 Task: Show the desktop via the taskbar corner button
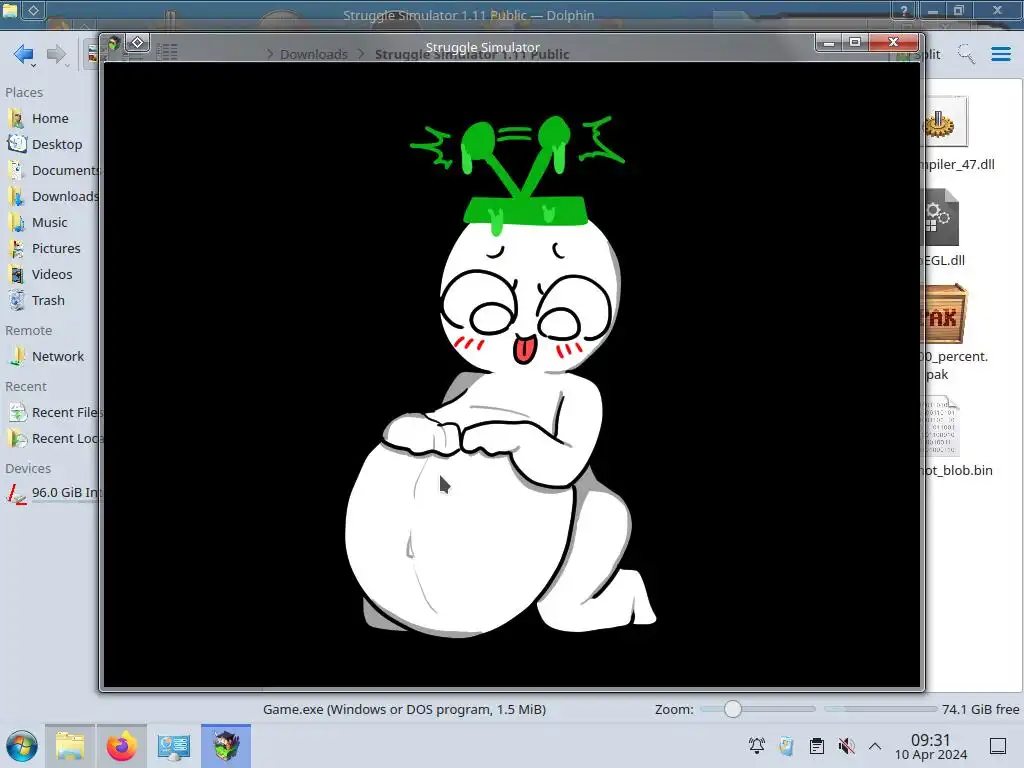click(998, 746)
